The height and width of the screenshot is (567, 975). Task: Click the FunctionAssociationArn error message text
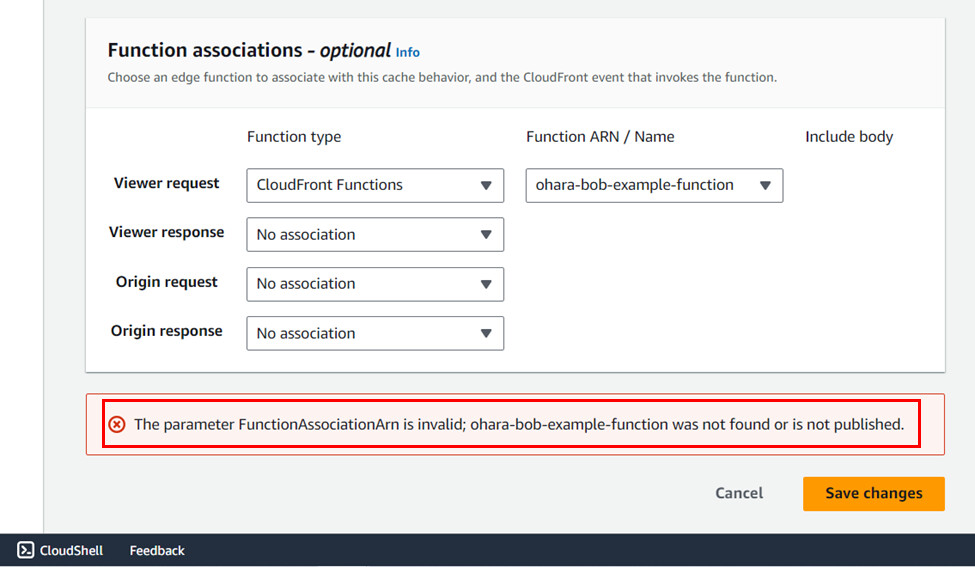pyautogui.click(x=518, y=424)
